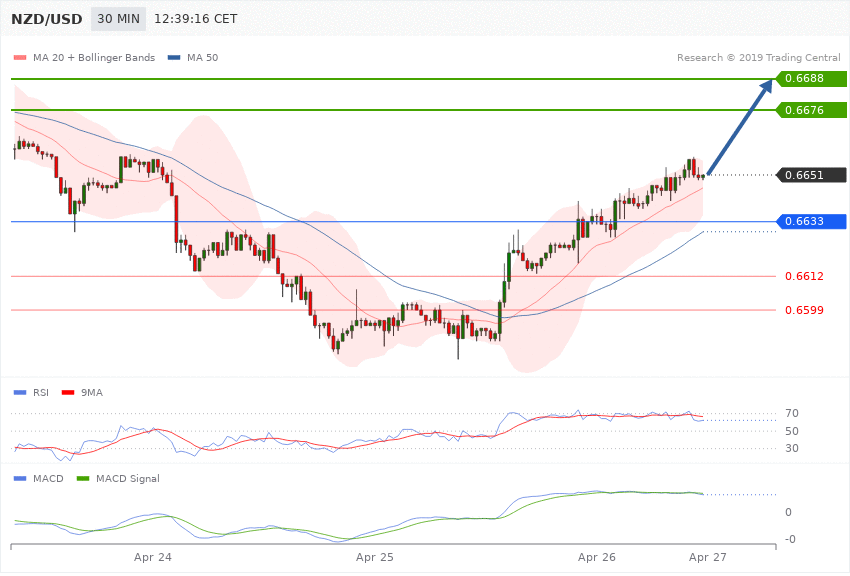Click the 0.6651 current price tag
Viewport: 850px width, 576px height.
811,175
